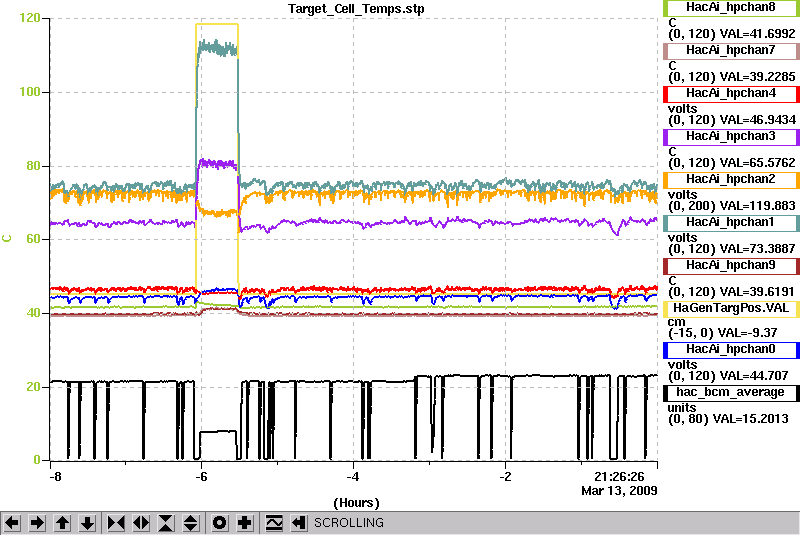The width and height of the screenshot is (800, 535).
Task: Click the VAL=119.883 reading for hpchan2
Action: (x=757, y=206)
